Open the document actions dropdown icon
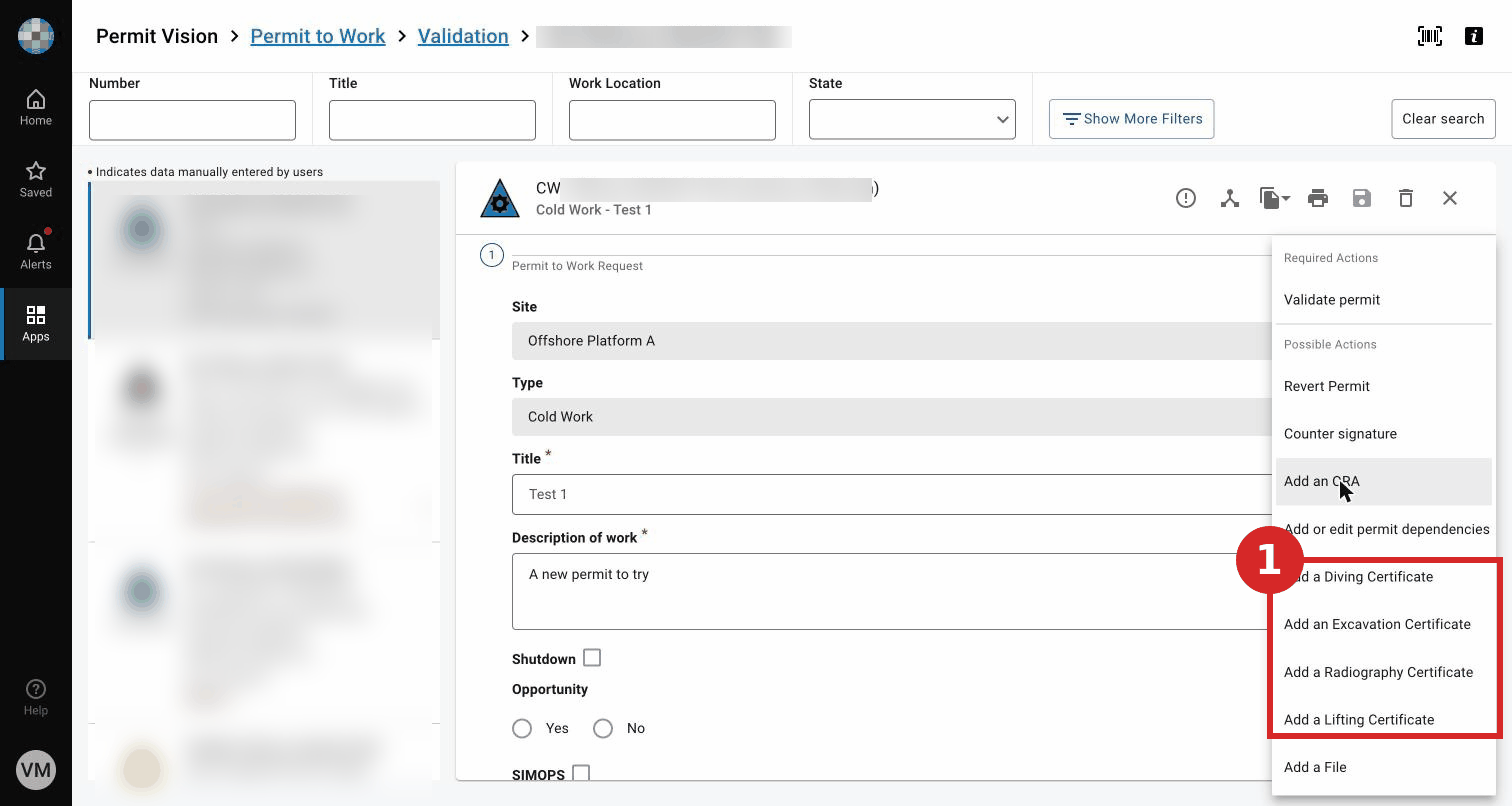 click(x=1274, y=198)
